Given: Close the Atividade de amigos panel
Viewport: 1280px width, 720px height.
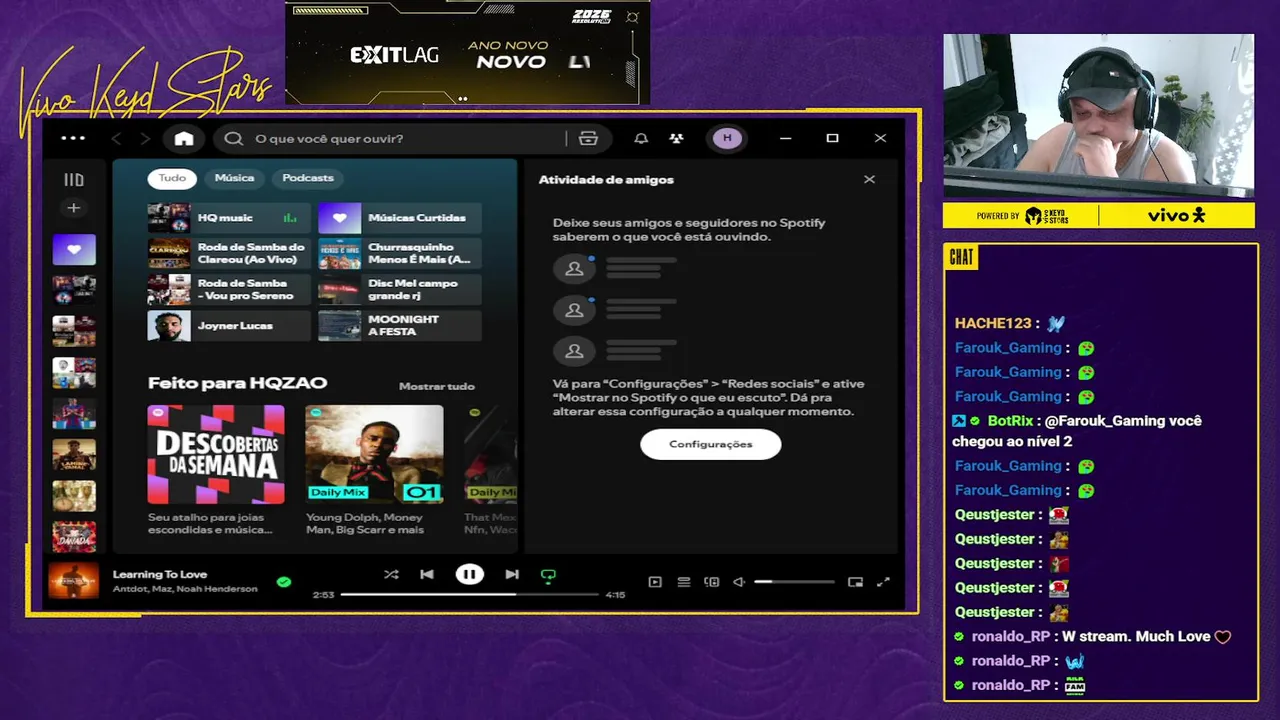Looking at the screenshot, I should point(869,179).
